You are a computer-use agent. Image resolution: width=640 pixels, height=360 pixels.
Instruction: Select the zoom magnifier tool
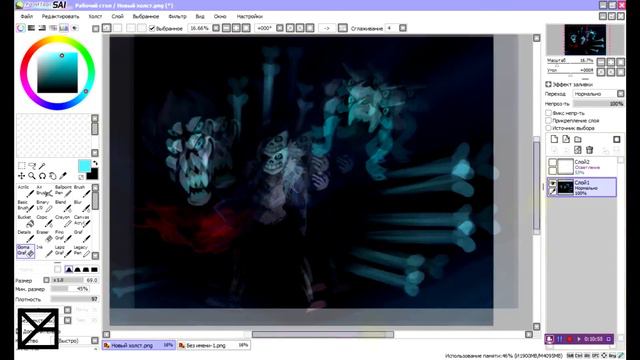(x=32, y=176)
